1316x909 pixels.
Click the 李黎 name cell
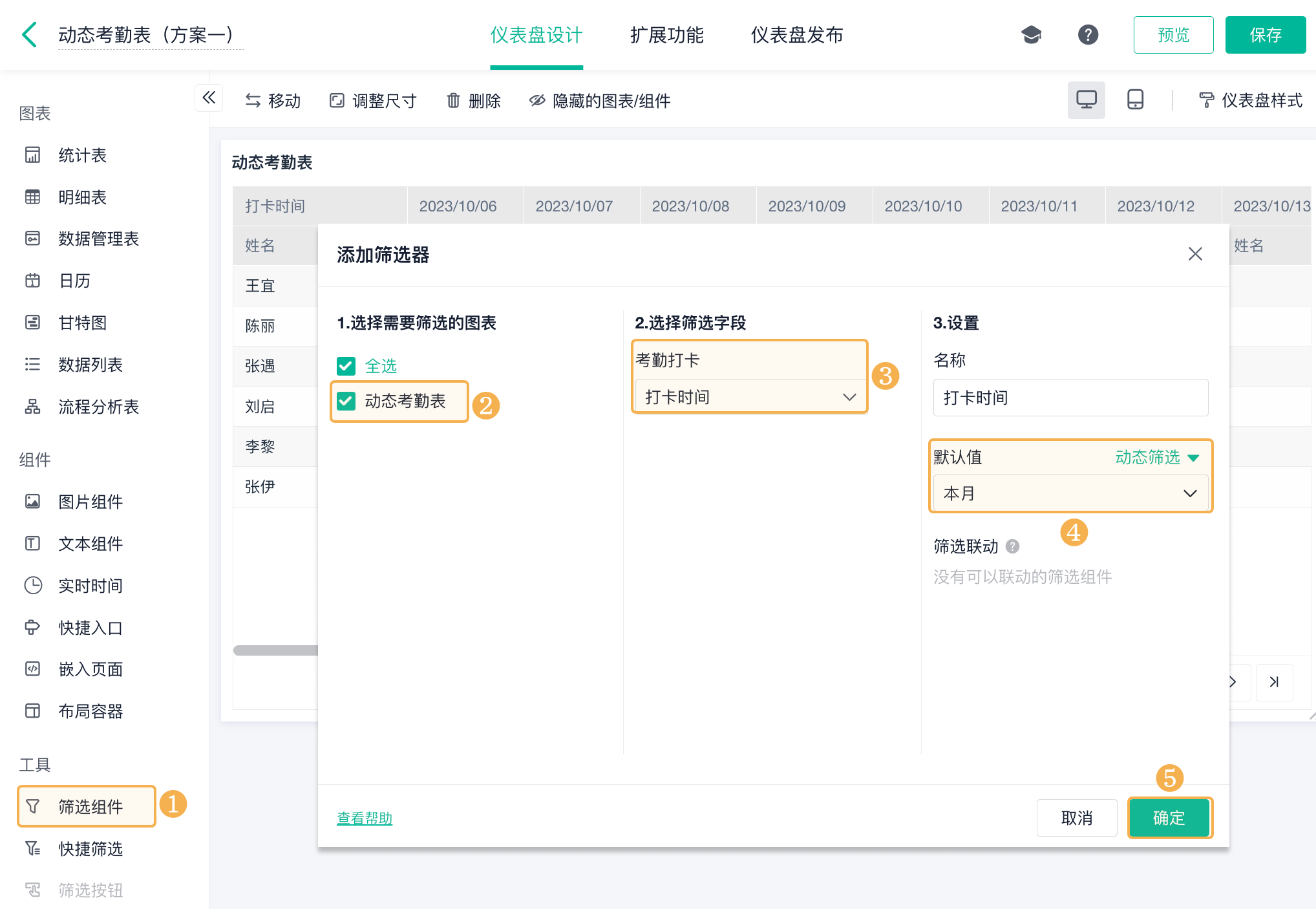coord(275,446)
